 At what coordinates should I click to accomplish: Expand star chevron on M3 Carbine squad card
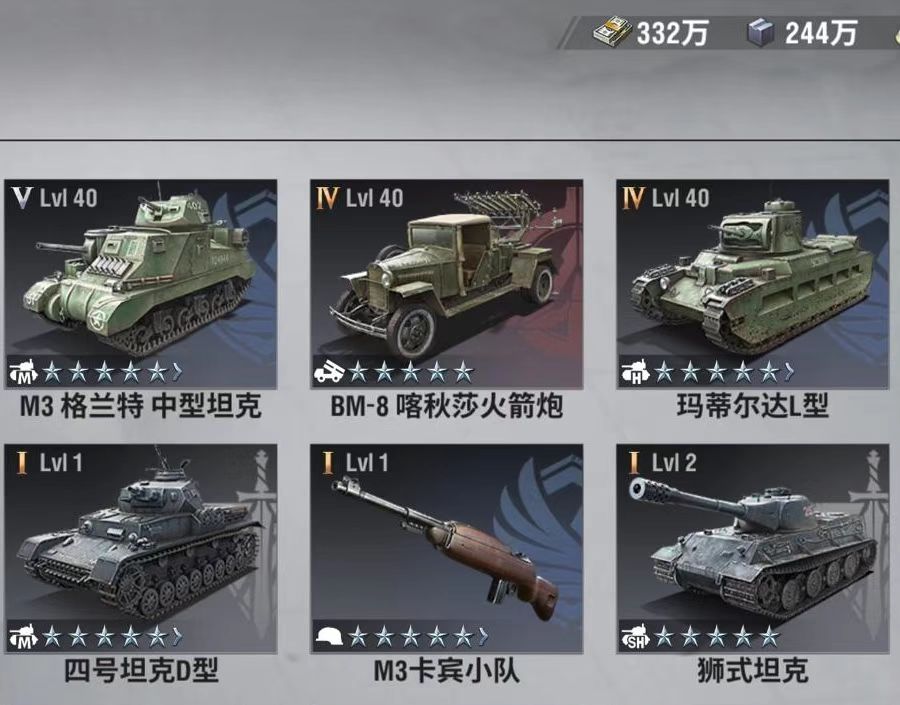(x=483, y=636)
